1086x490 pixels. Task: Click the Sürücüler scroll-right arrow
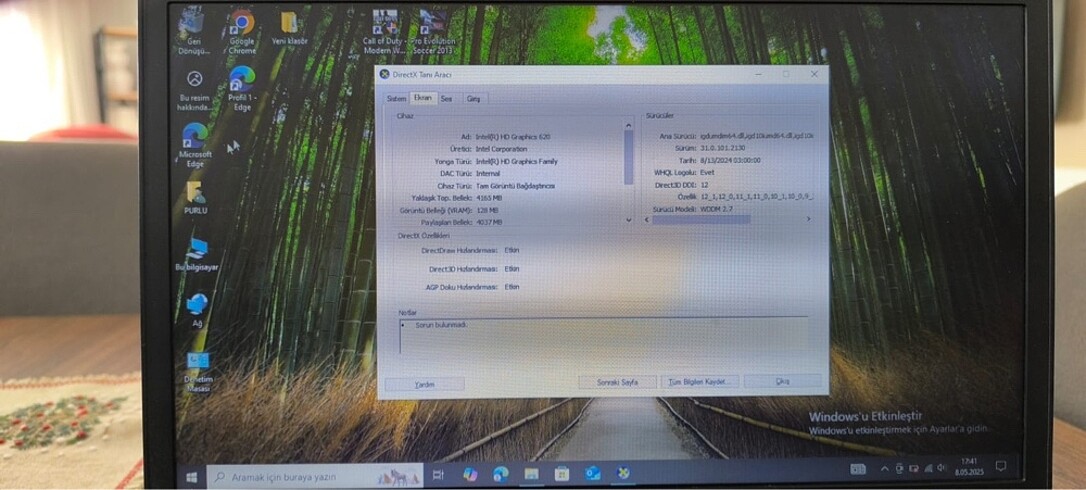tap(808, 218)
